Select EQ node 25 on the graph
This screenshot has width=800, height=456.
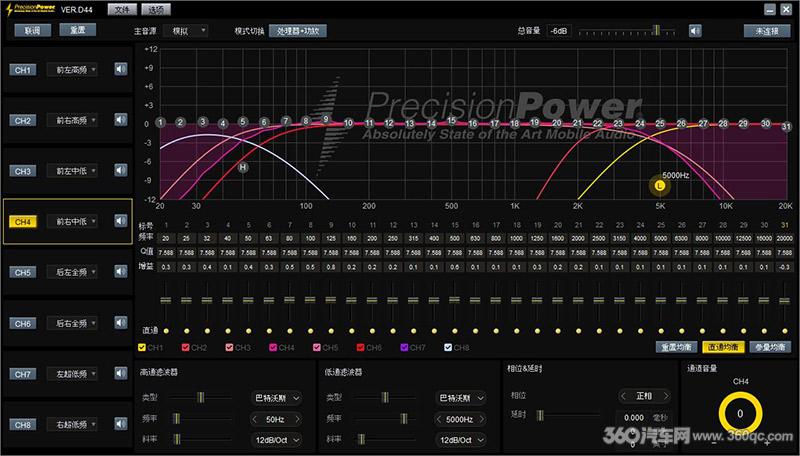coord(660,123)
